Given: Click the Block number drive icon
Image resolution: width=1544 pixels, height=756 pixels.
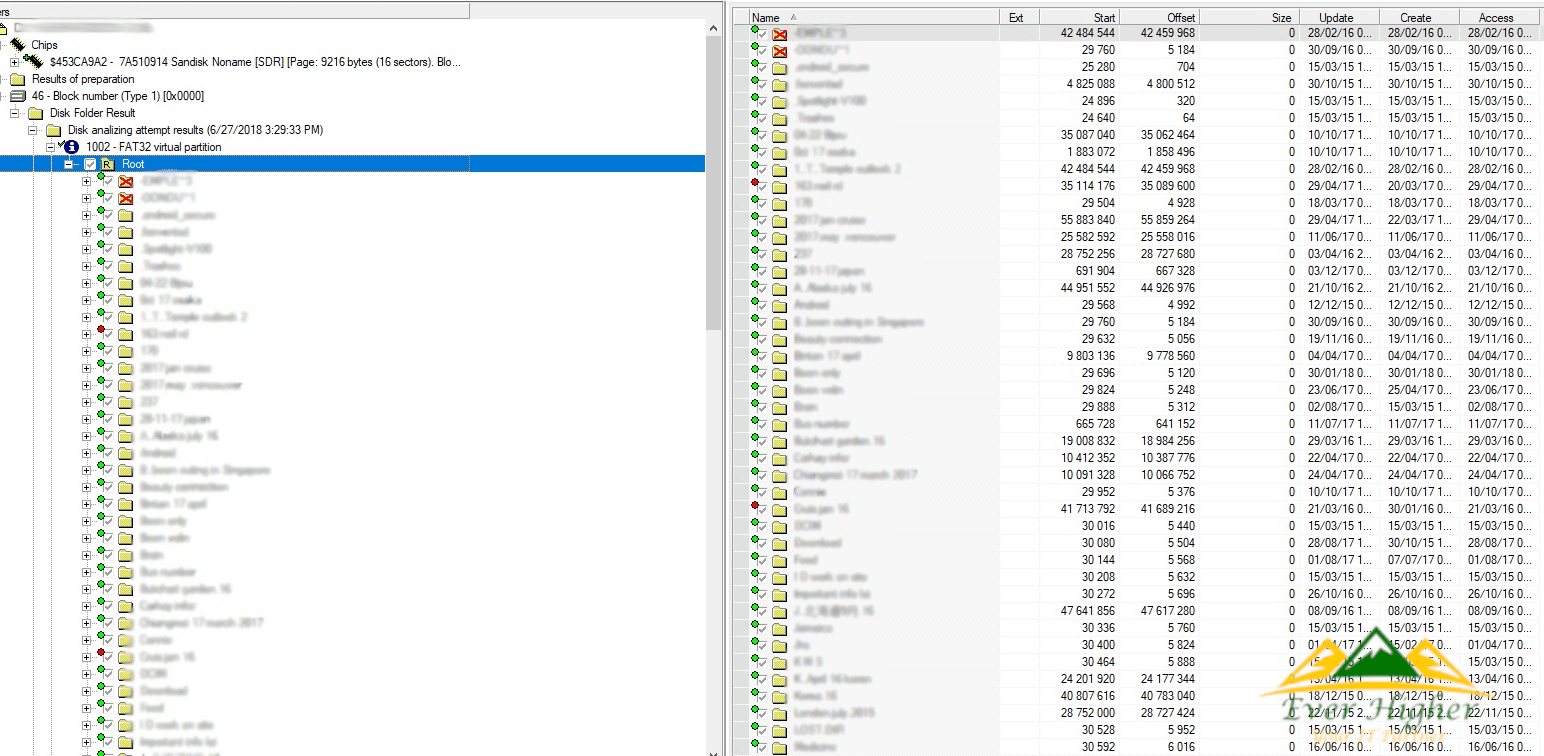Looking at the screenshot, I should point(17,96).
